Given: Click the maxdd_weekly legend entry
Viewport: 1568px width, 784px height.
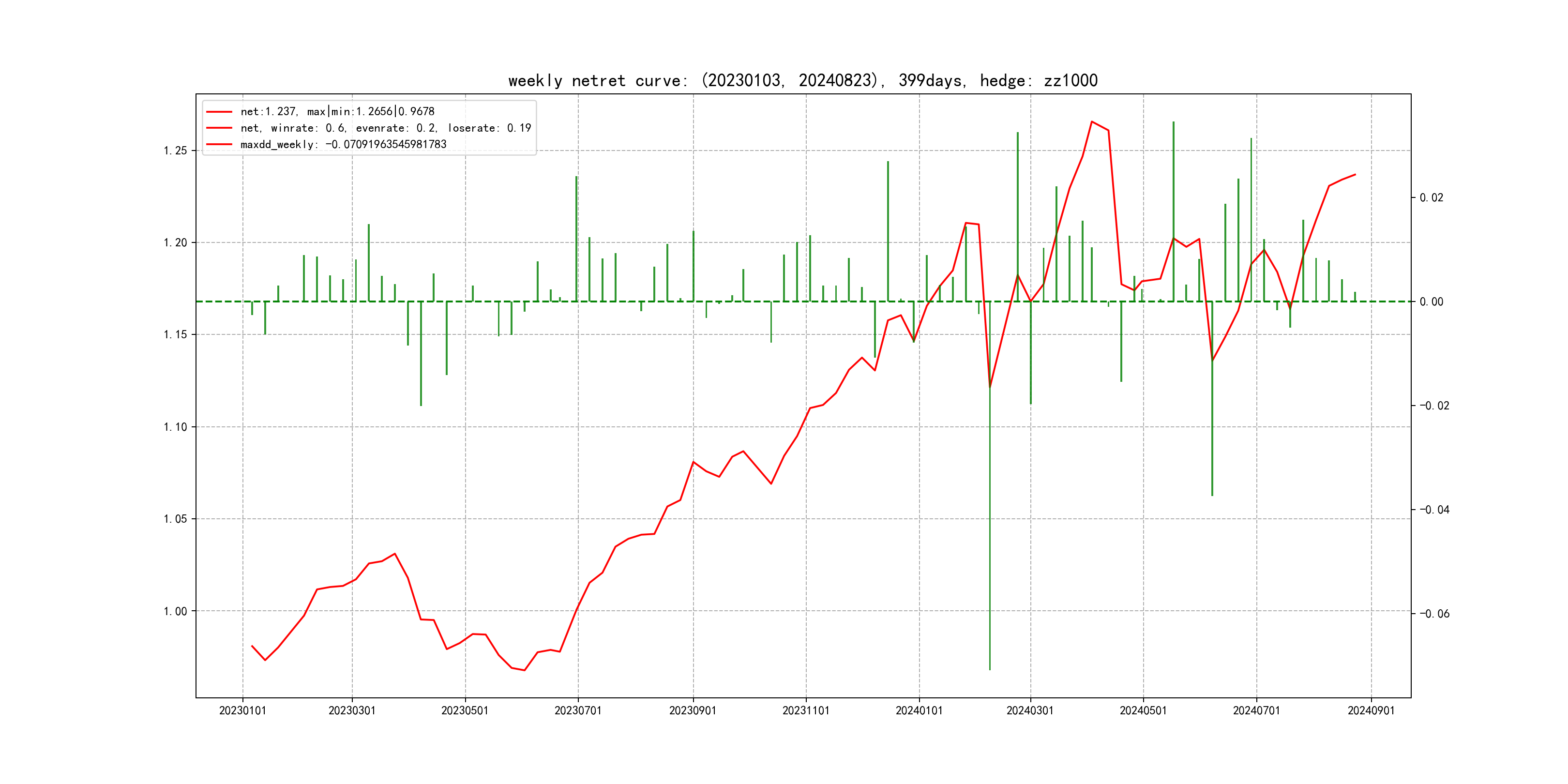Looking at the screenshot, I should point(343,144).
